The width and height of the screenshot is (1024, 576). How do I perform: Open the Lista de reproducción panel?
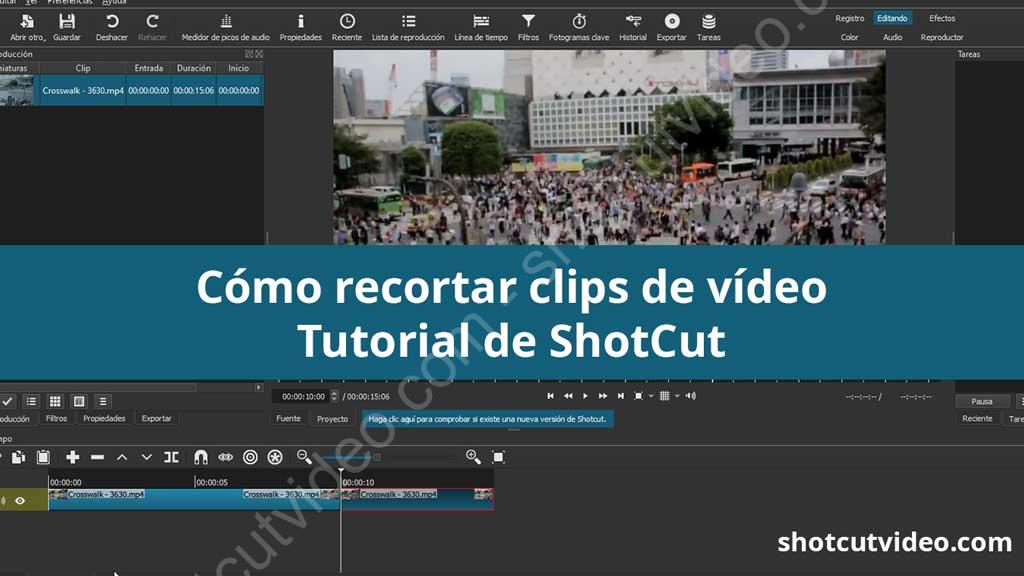tap(407, 22)
